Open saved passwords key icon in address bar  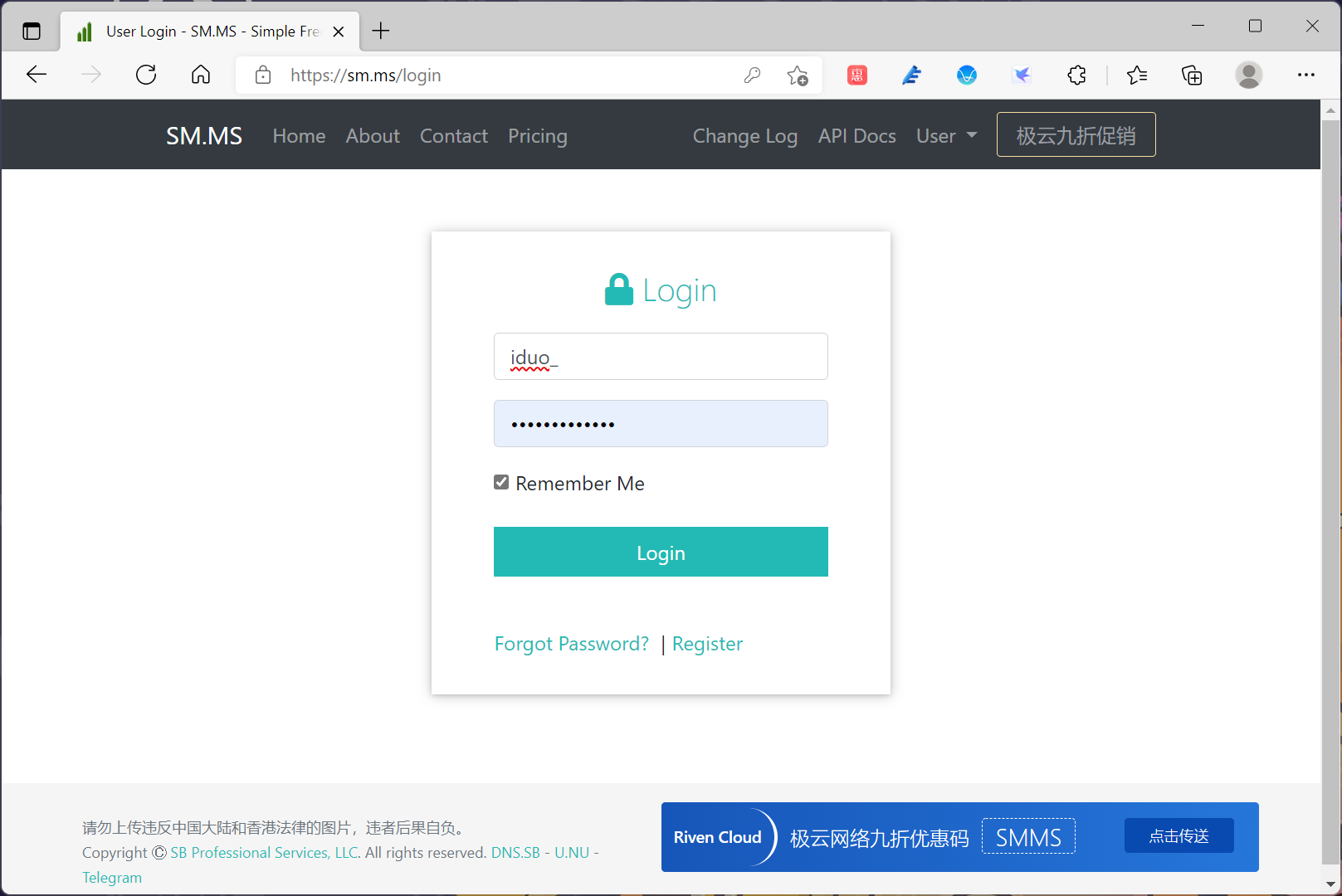click(753, 75)
